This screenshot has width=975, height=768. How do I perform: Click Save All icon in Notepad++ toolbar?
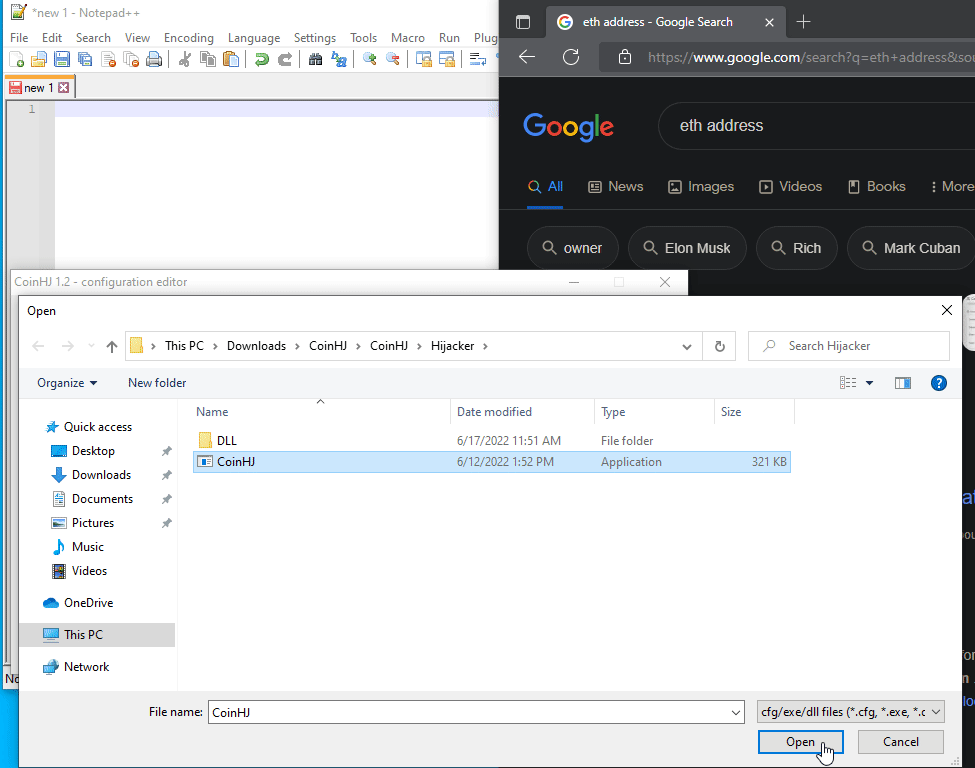pyautogui.click(x=85, y=59)
